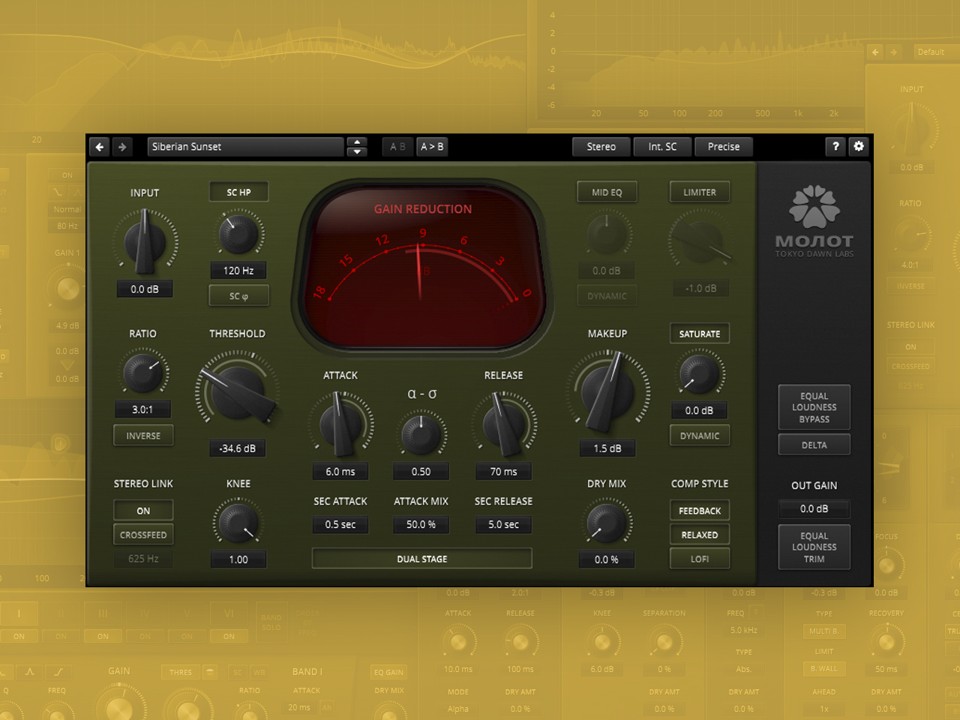Image resolution: width=960 pixels, height=720 pixels.
Task: Step preset down with small down arrow
Action: click(356, 152)
